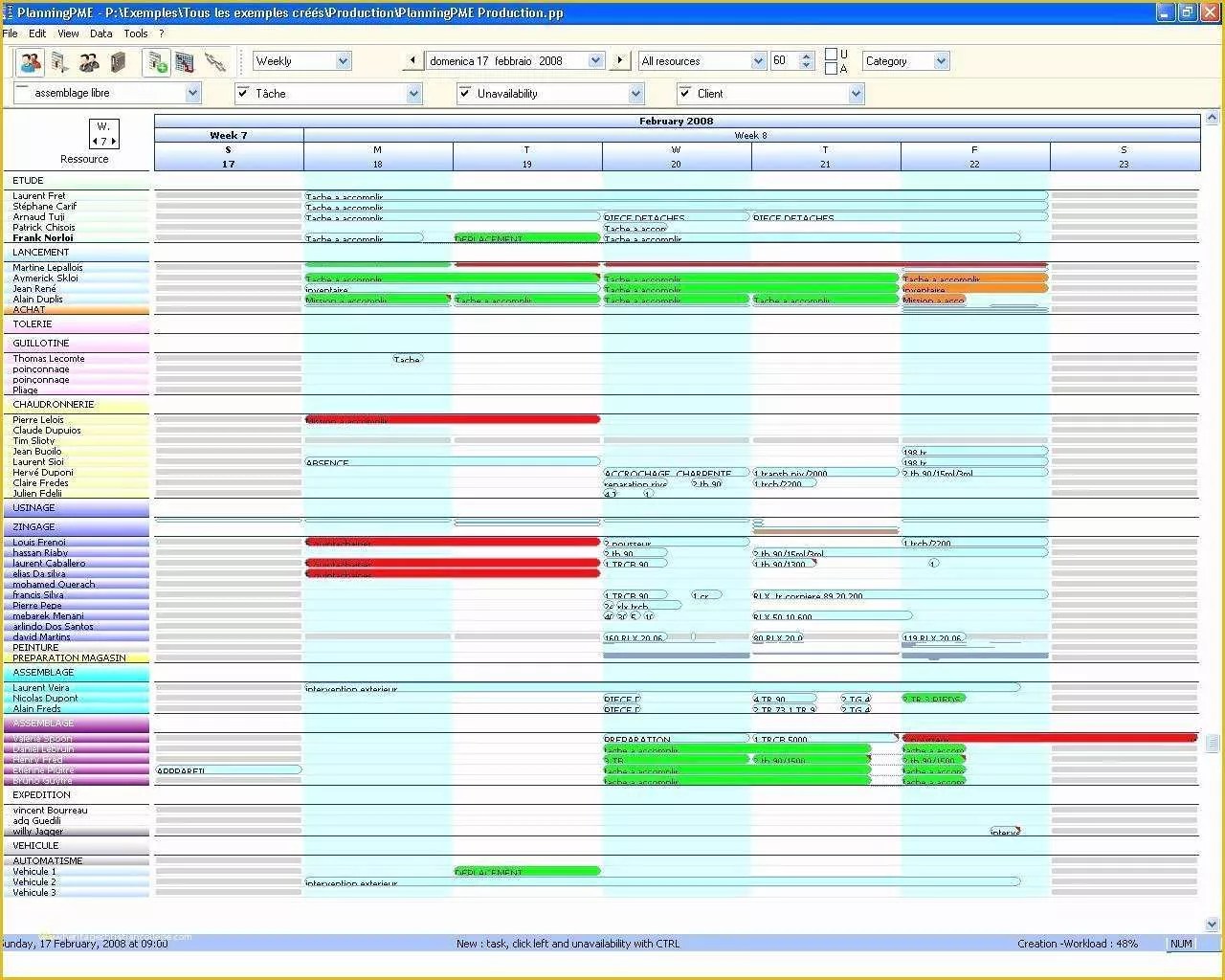Enable the U checkbox near the resources dropdown
The width and height of the screenshot is (1225, 980).
829,56
